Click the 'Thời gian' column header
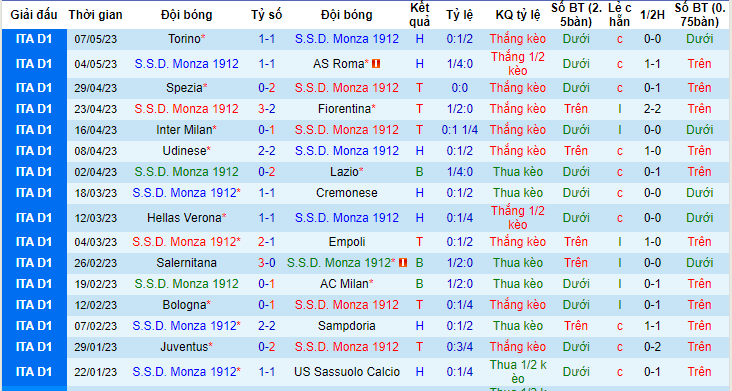Viewport: 732px width, 391px height. tap(95, 15)
